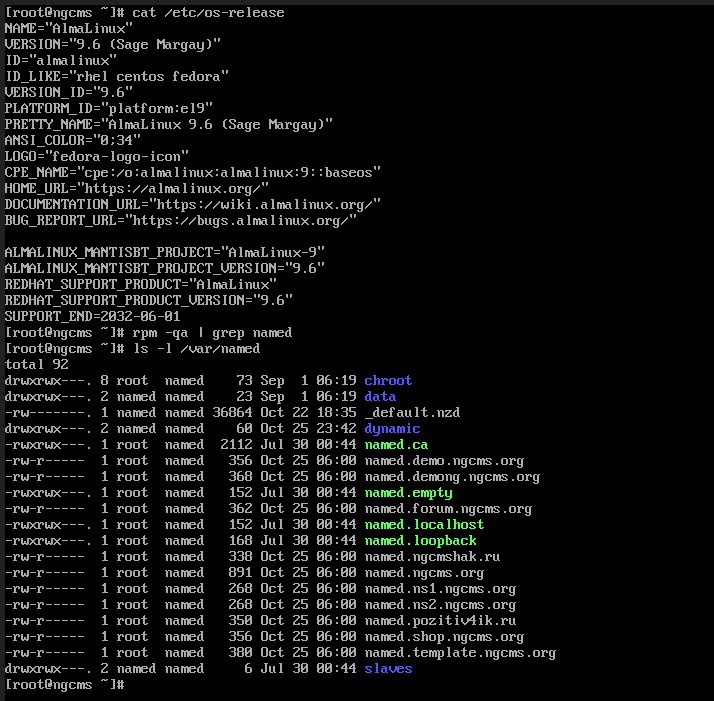Screen dimensions: 714x701
Task: Click the named.loopback file name
Action: click(420, 540)
